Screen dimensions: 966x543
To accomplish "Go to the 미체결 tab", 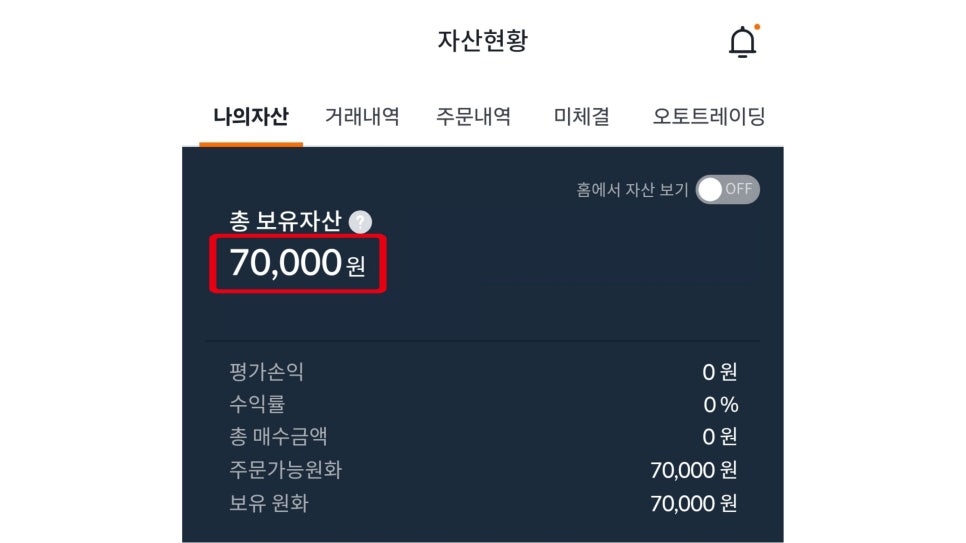I will (x=581, y=116).
